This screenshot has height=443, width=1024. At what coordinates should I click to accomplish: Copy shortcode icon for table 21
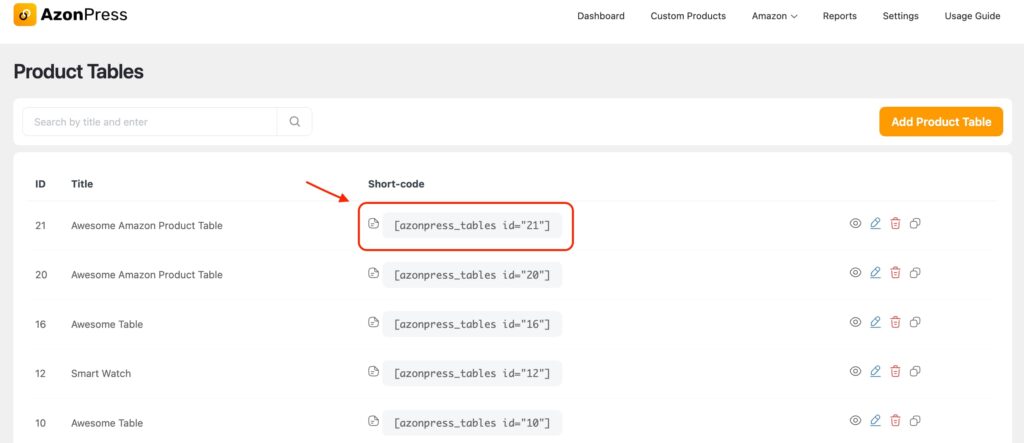(x=374, y=223)
